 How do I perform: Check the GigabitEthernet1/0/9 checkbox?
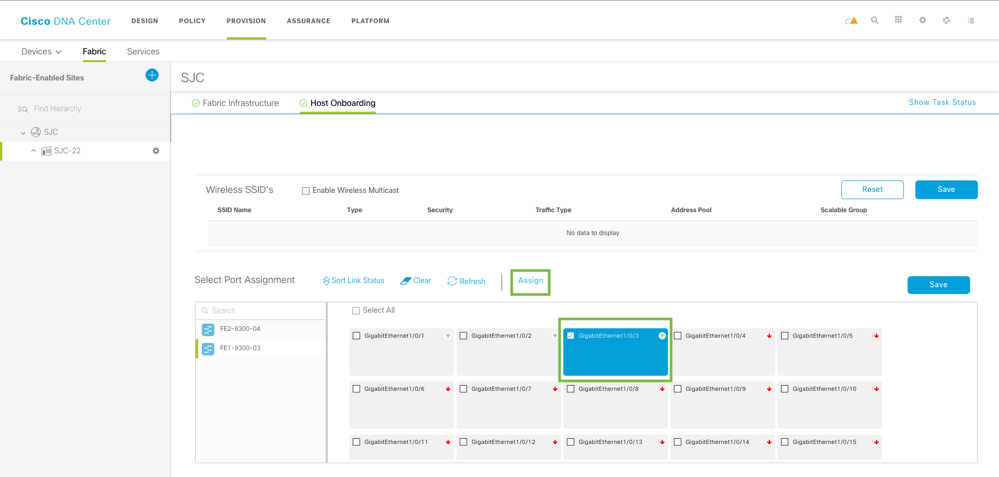(x=678, y=388)
